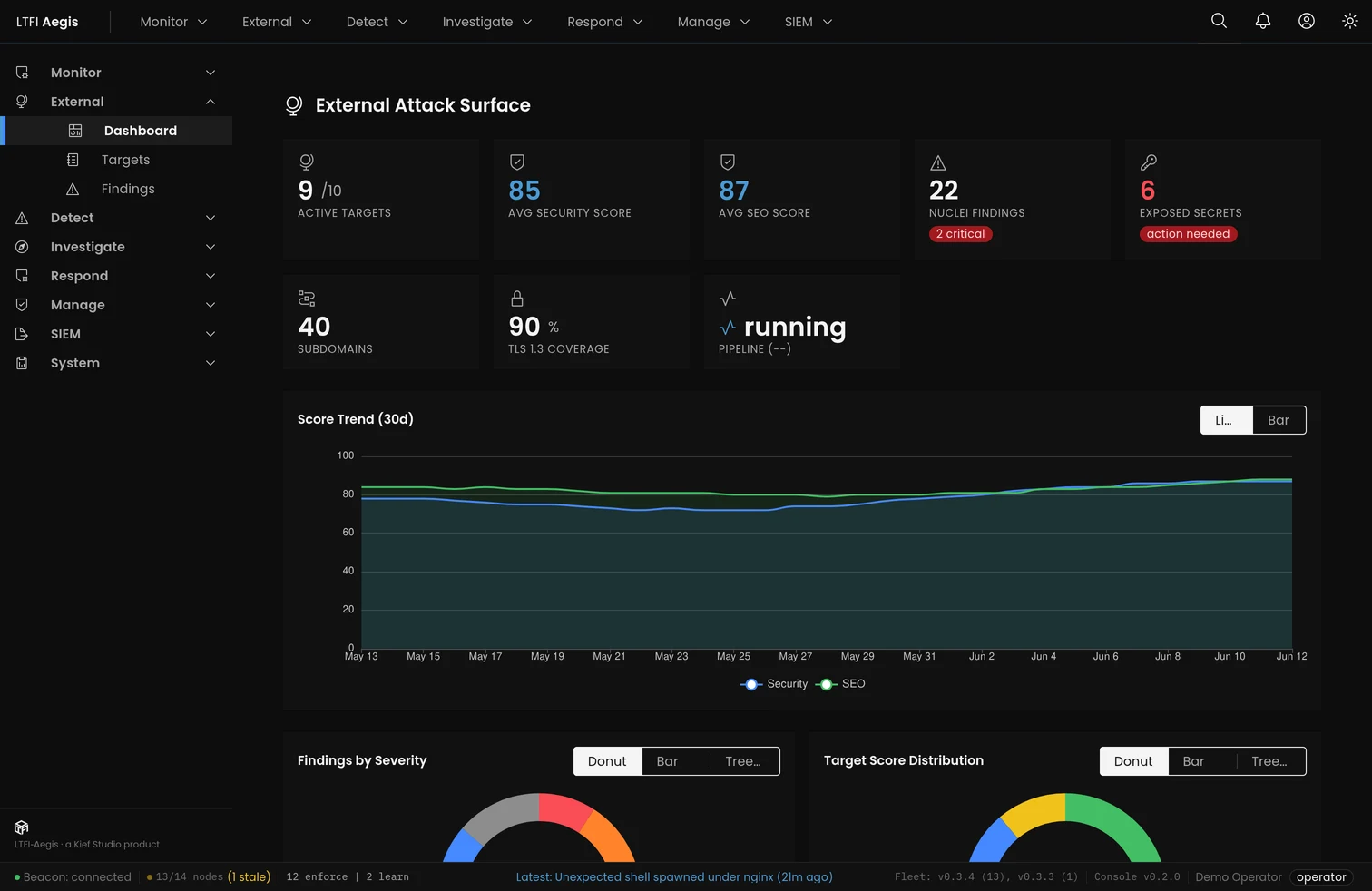Expand the Manage sidebar section chevron
This screenshot has height=891, width=1372.
211,305
